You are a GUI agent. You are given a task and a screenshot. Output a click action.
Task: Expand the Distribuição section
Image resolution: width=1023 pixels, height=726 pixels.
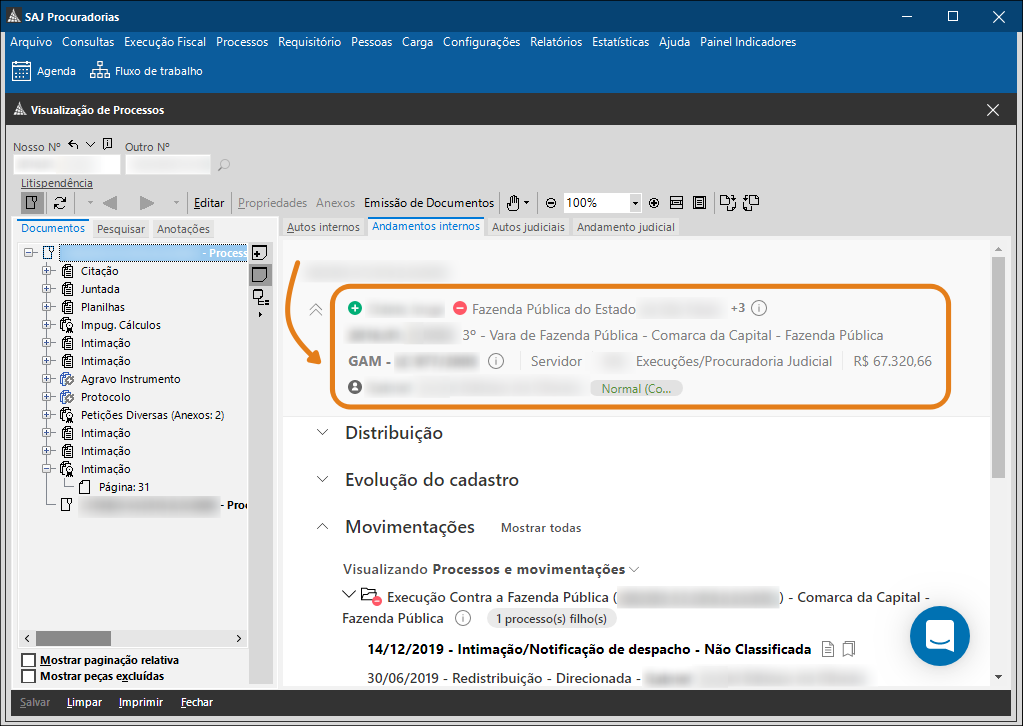321,433
